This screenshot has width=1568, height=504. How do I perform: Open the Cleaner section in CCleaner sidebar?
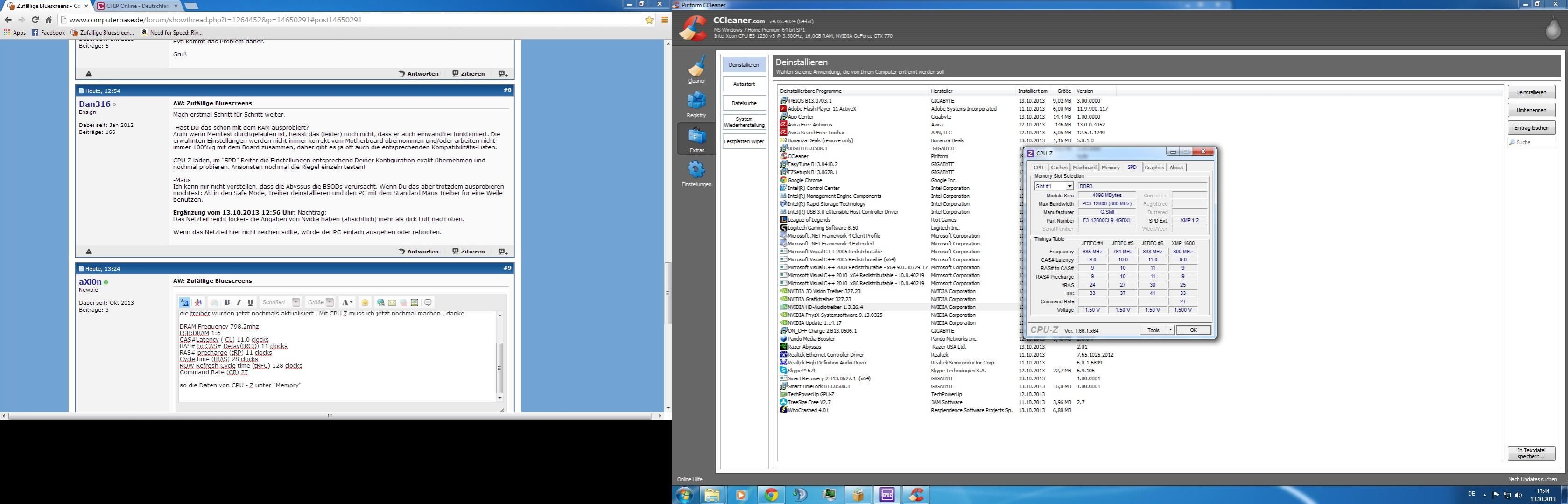point(696,68)
